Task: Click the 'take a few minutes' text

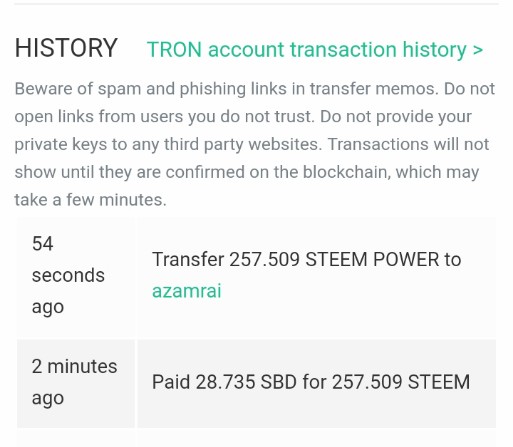Action: point(90,200)
